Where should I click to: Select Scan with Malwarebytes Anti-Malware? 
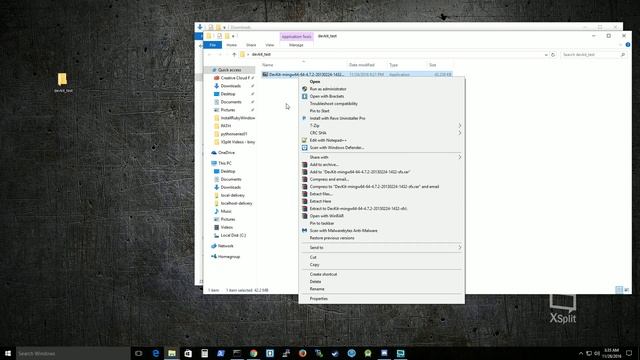[x=343, y=231]
